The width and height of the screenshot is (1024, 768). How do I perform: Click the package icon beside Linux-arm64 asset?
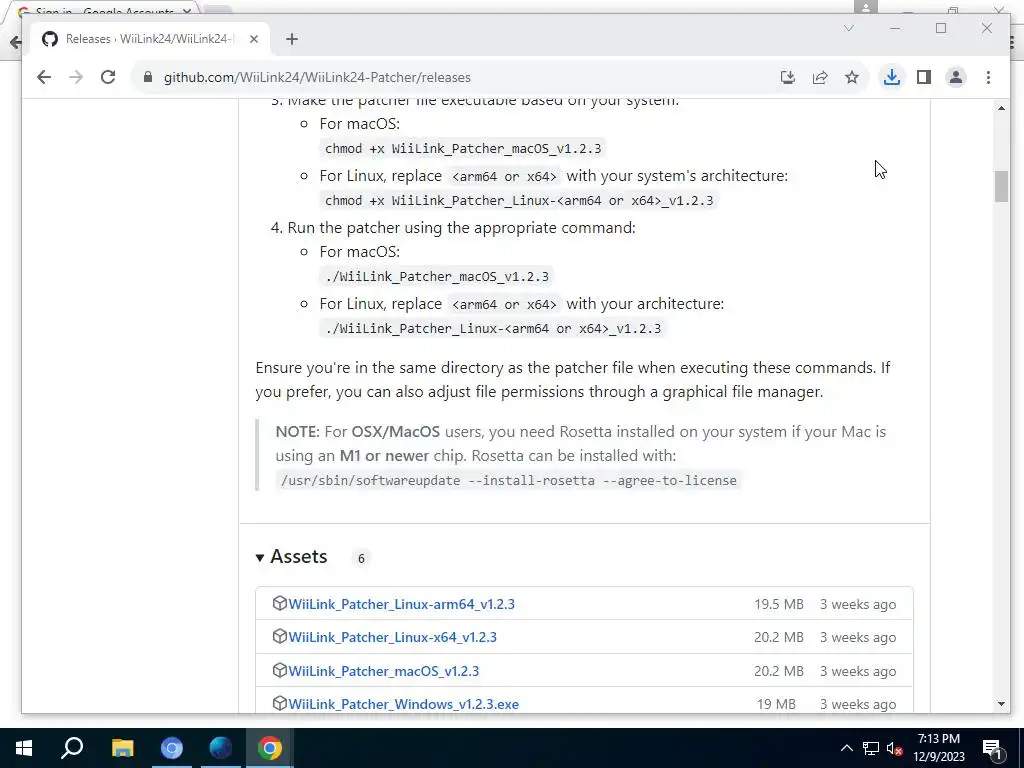(280, 603)
